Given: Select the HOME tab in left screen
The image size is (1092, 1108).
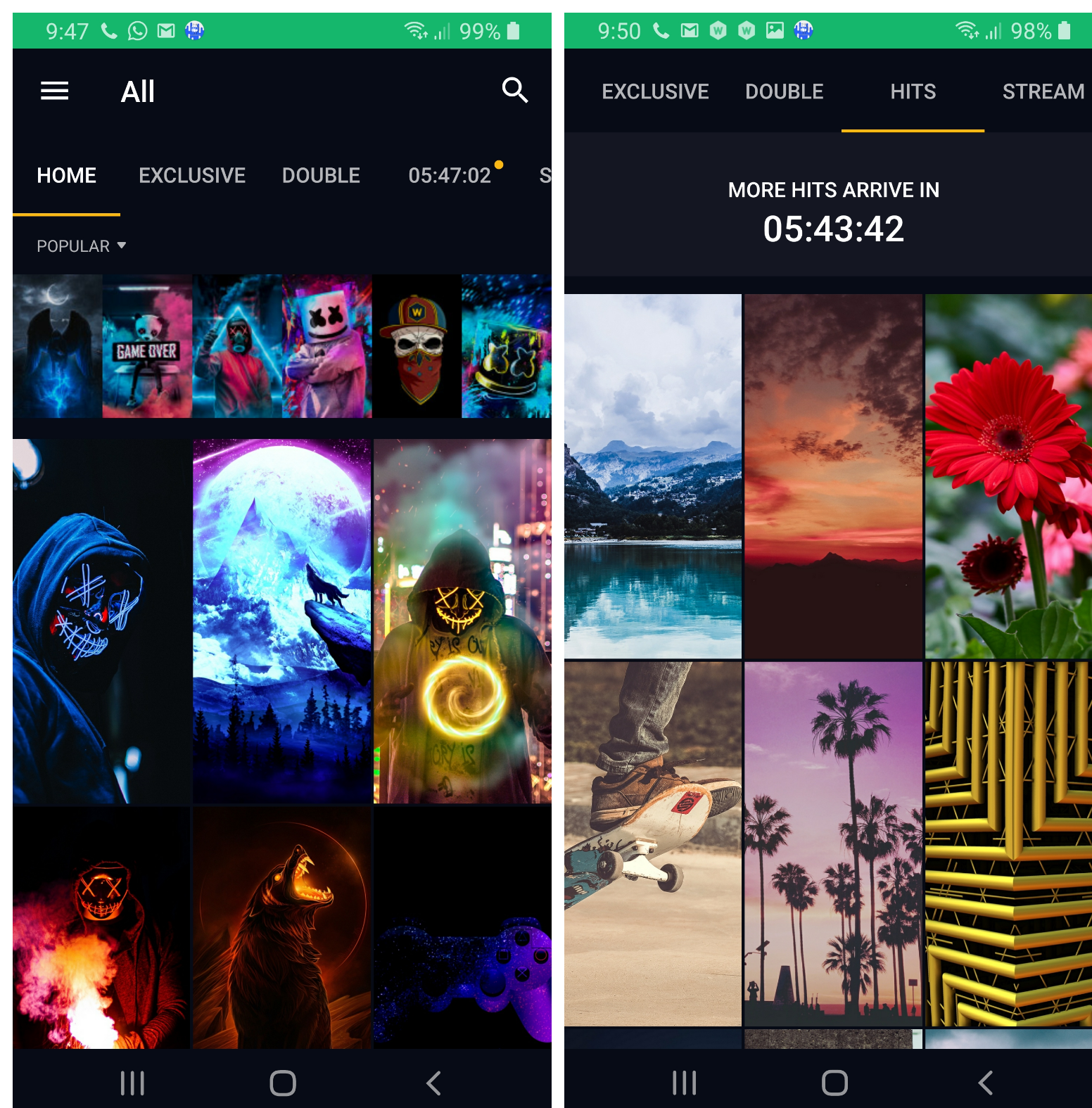Looking at the screenshot, I should [x=66, y=175].
